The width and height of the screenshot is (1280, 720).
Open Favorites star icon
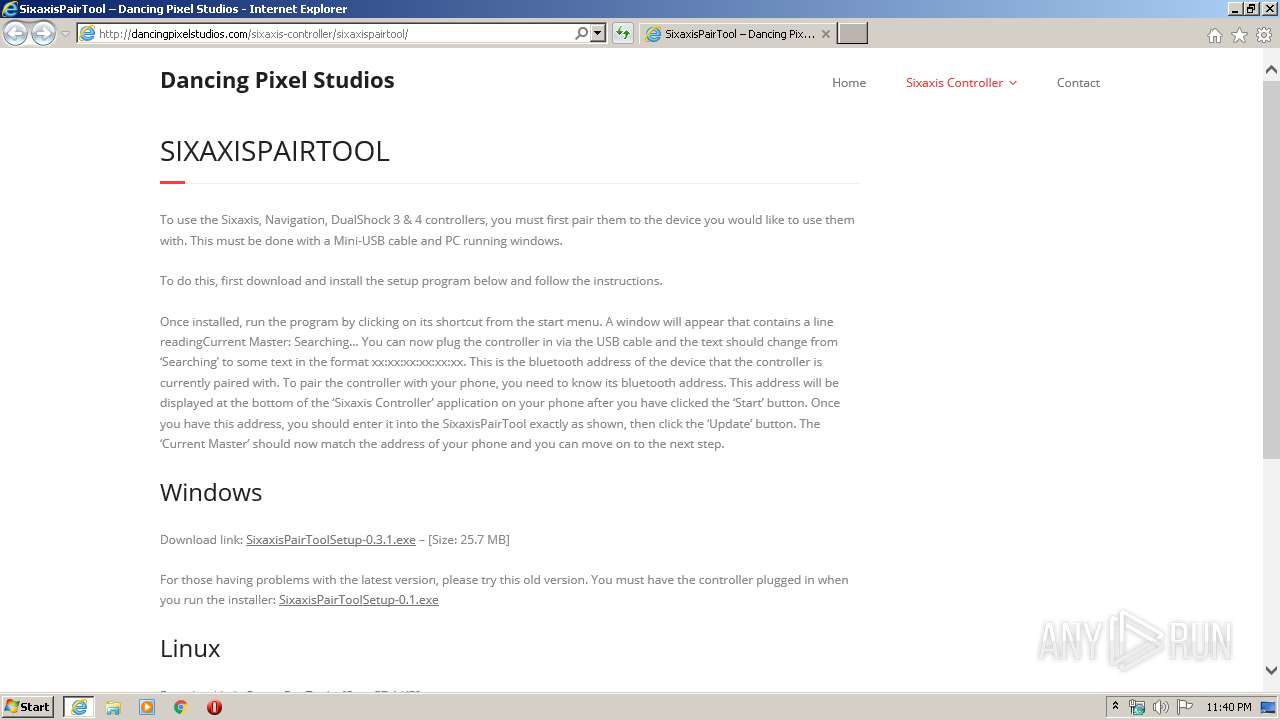click(x=1239, y=35)
